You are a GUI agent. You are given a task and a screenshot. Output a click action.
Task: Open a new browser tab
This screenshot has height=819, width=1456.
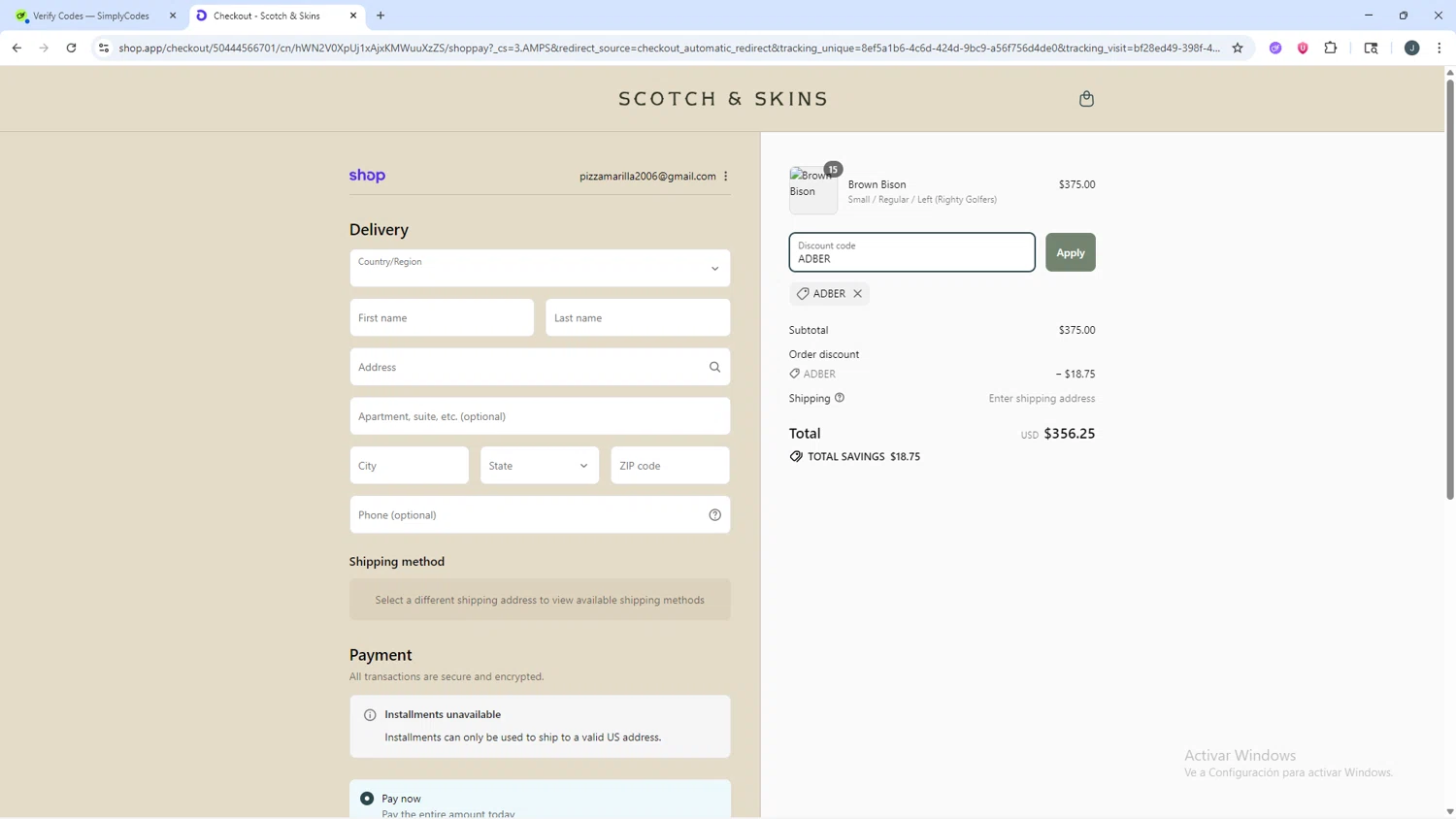(381, 16)
